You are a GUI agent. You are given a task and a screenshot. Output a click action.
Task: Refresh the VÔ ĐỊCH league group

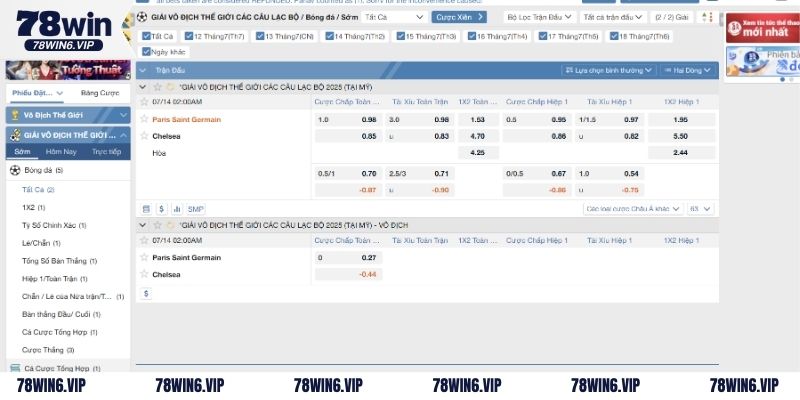[x=170, y=225]
